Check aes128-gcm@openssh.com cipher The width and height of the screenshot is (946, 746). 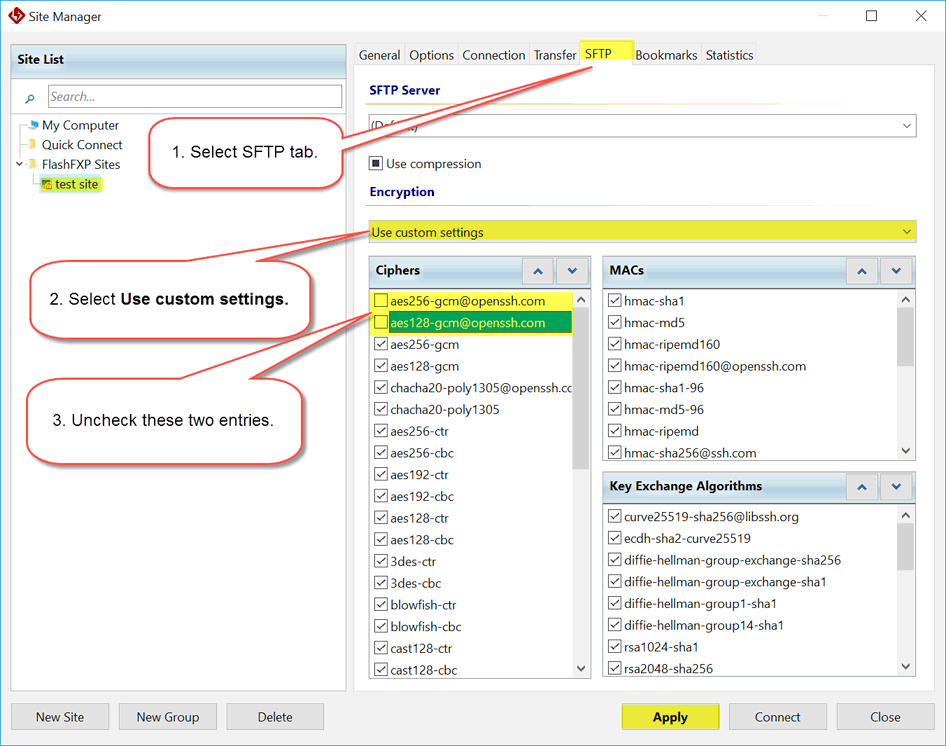(x=381, y=322)
